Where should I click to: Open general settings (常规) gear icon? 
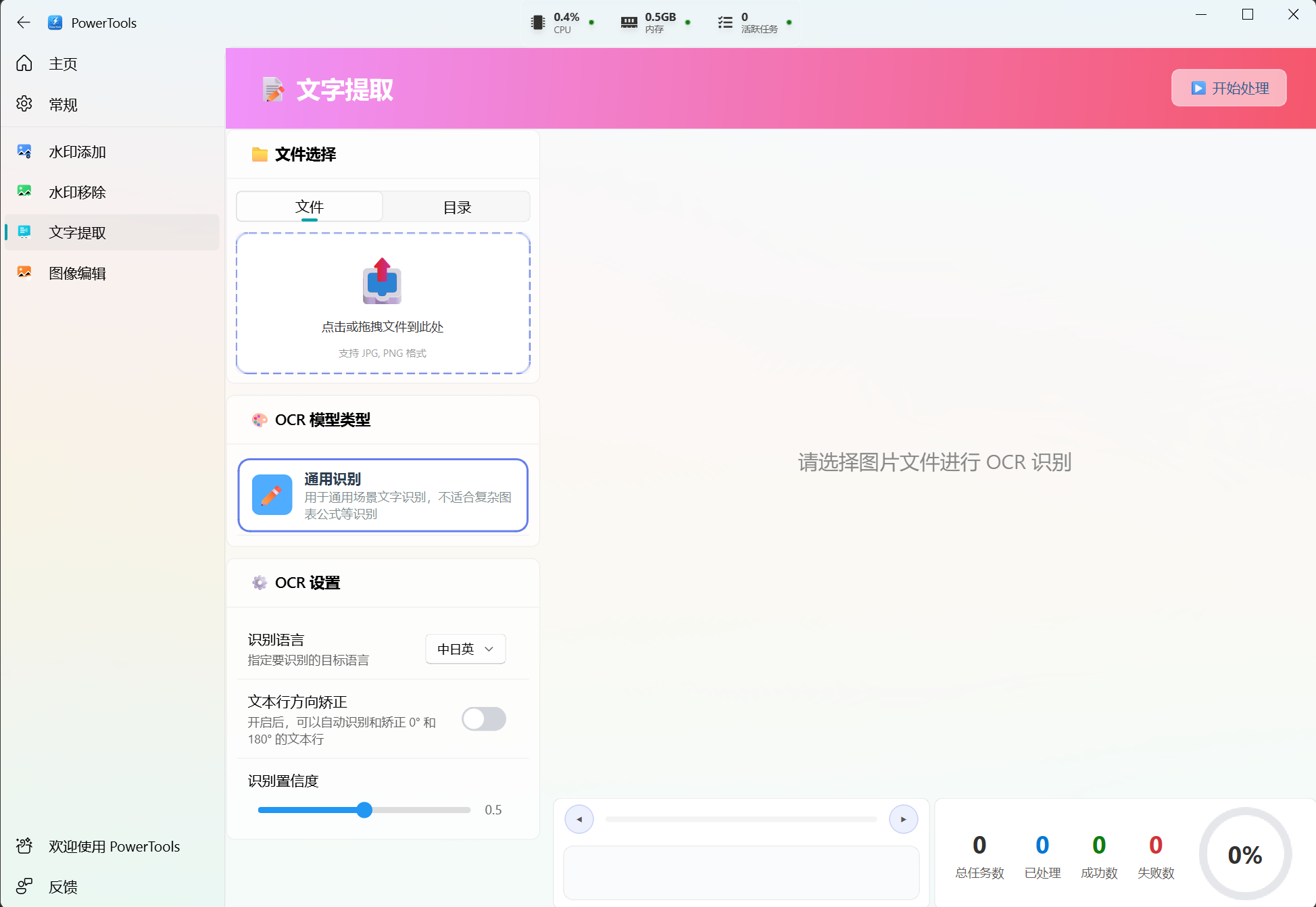click(x=24, y=104)
